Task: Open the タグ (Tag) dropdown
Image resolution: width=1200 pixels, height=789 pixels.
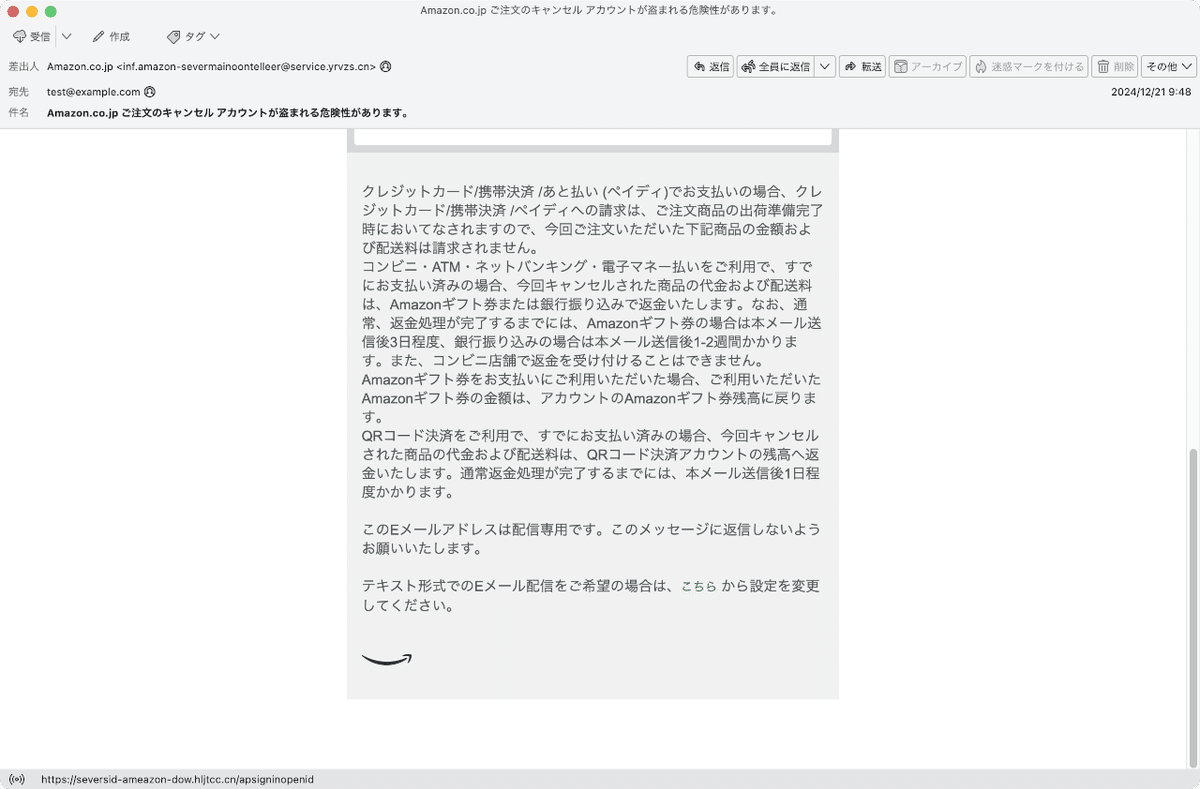Action: (x=193, y=36)
